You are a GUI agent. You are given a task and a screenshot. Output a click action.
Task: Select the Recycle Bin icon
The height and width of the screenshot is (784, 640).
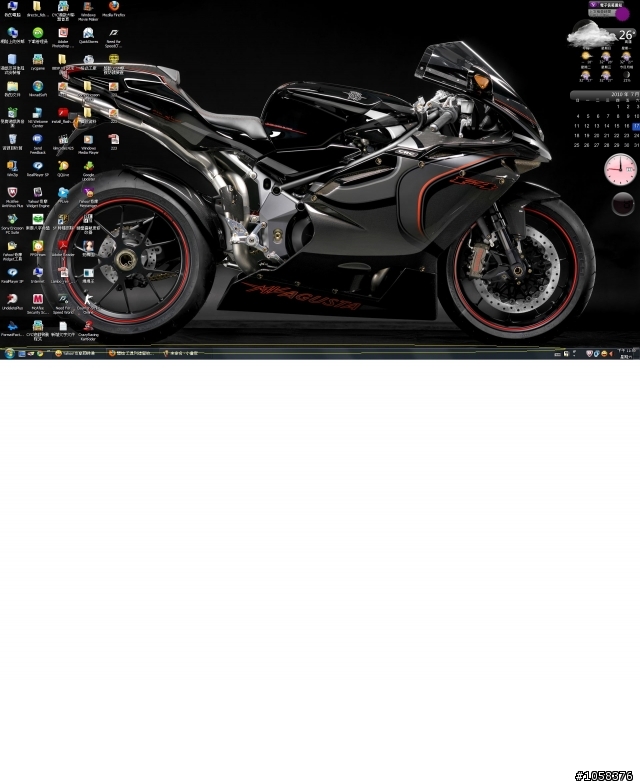click(x=12, y=142)
